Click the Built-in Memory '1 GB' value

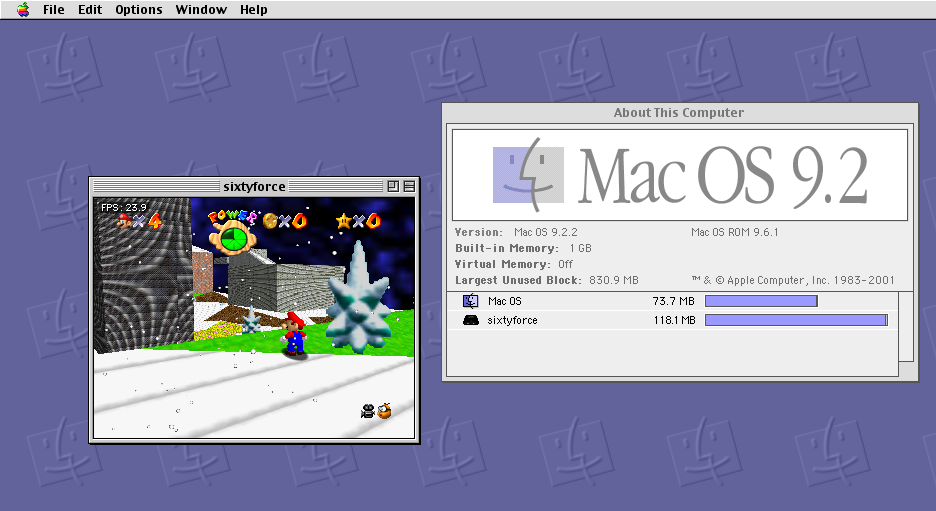coord(580,248)
